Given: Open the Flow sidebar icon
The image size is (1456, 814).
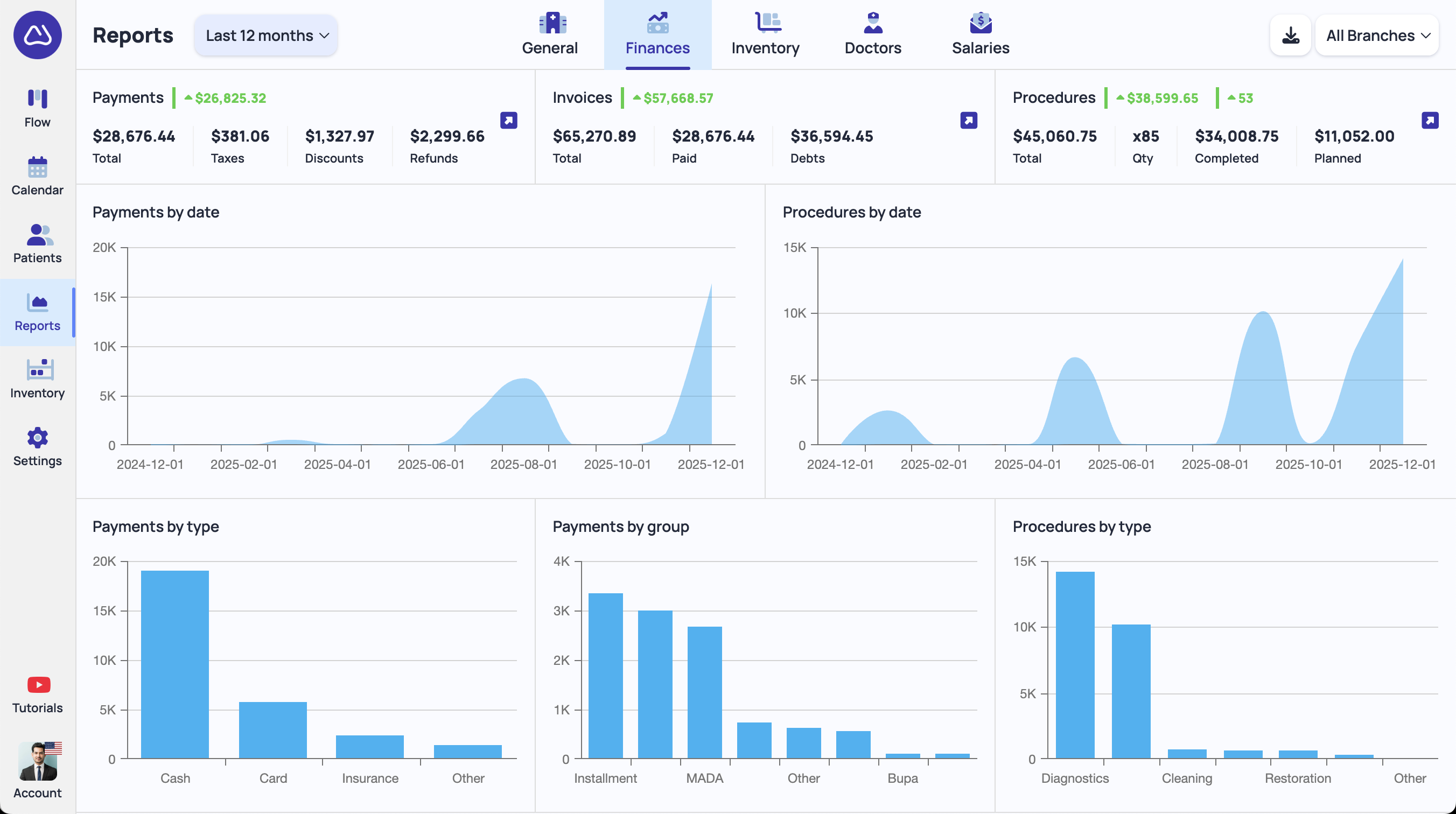Looking at the screenshot, I should (x=37, y=108).
